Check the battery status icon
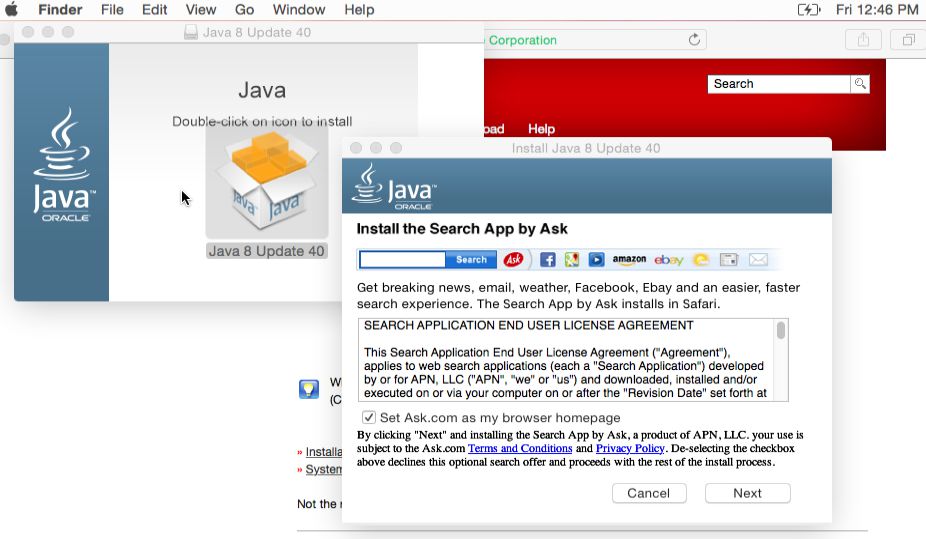 click(x=809, y=9)
